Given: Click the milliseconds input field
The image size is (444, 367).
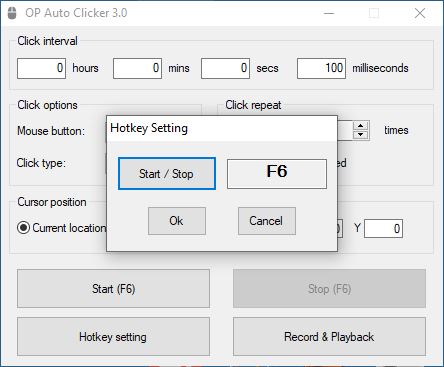Looking at the screenshot, I should 321,68.
